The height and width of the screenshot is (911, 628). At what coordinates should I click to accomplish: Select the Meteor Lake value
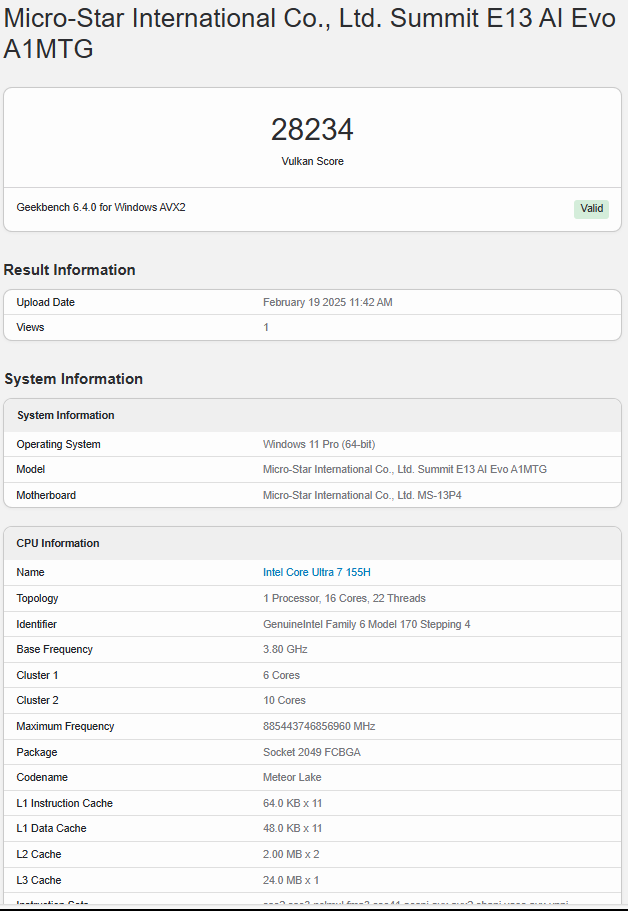292,777
